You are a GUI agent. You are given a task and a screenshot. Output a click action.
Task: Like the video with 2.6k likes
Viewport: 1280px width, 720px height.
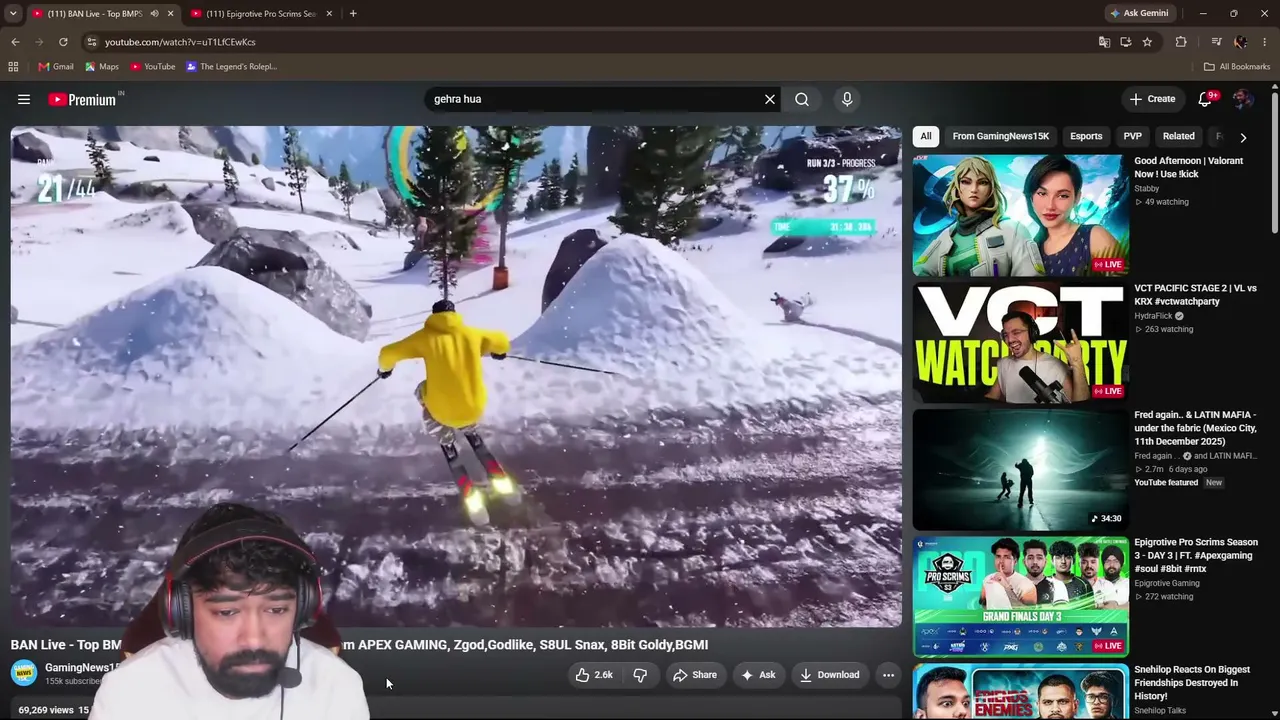(593, 675)
